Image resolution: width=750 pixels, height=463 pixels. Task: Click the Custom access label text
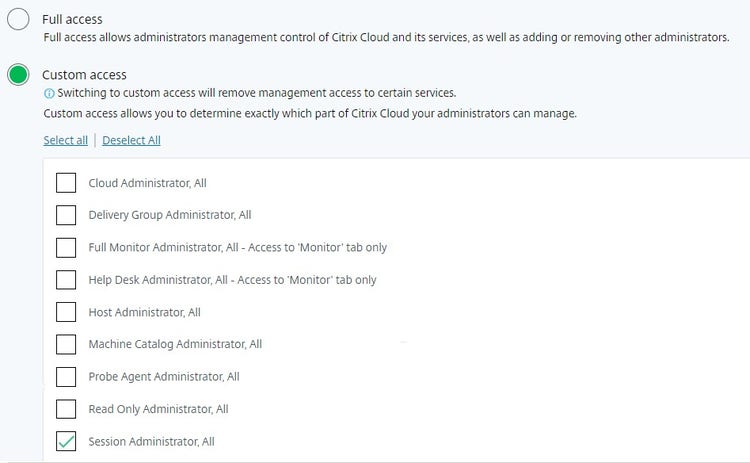tap(84, 75)
